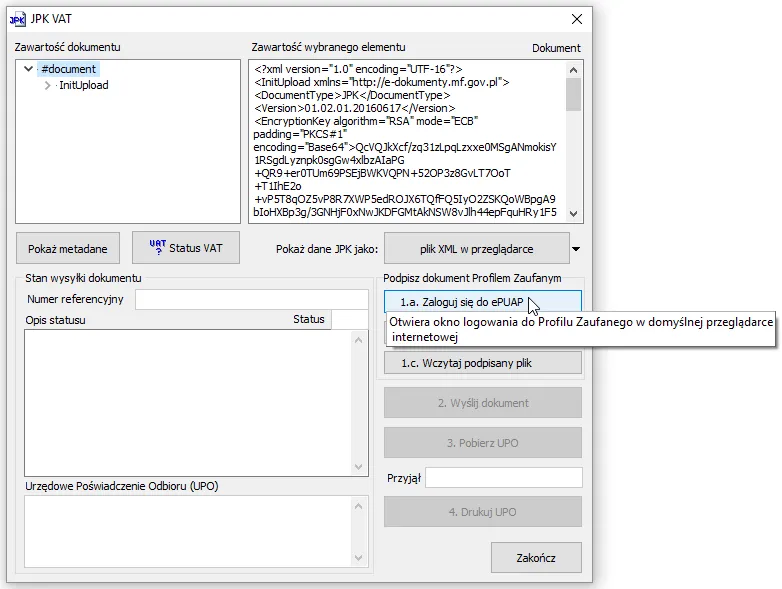
Task: Select the #document tree item
Action: [x=68, y=69]
